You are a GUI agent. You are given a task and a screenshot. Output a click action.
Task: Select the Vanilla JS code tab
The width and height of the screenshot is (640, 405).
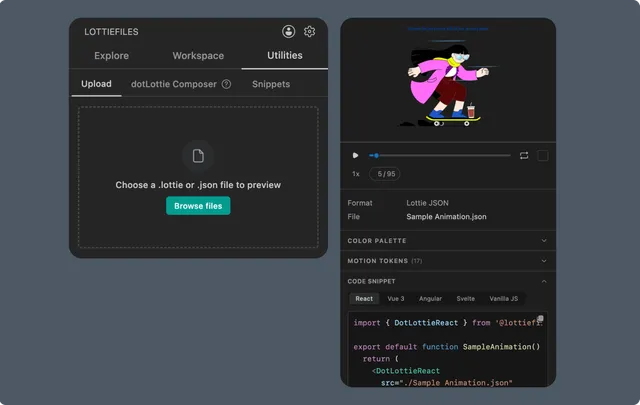point(504,299)
